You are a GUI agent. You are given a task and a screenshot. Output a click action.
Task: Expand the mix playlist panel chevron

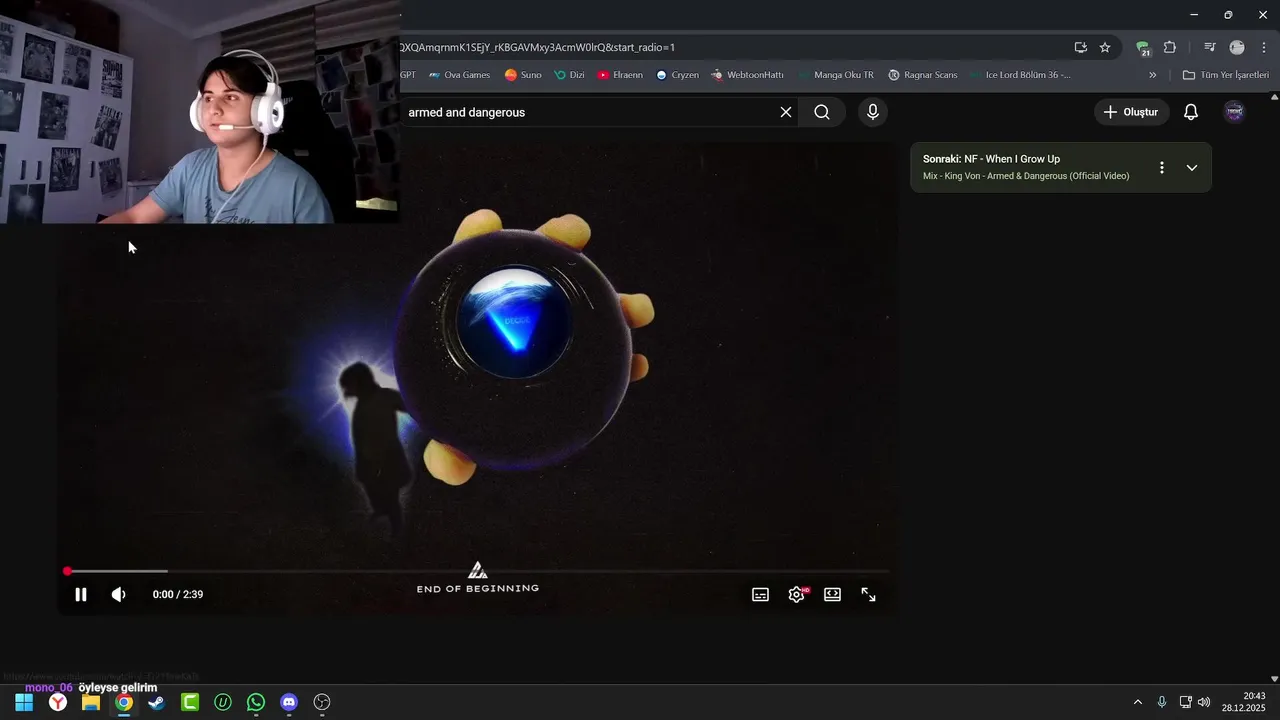click(1192, 167)
